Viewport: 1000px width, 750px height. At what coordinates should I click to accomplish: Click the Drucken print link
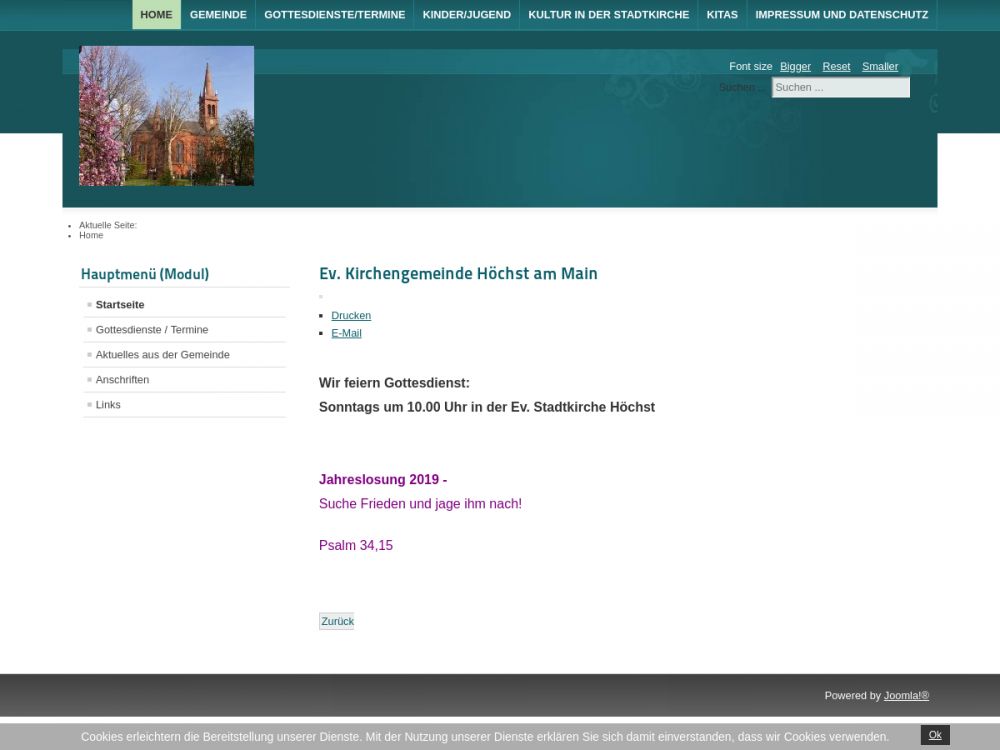[x=351, y=316]
